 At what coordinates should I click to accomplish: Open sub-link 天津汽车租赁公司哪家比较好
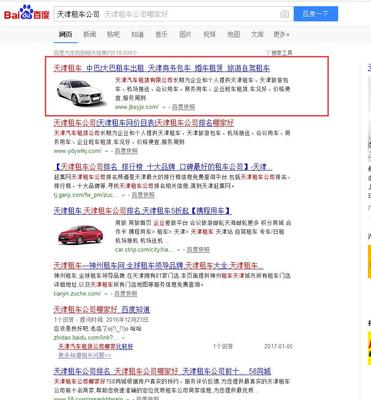point(96,347)
